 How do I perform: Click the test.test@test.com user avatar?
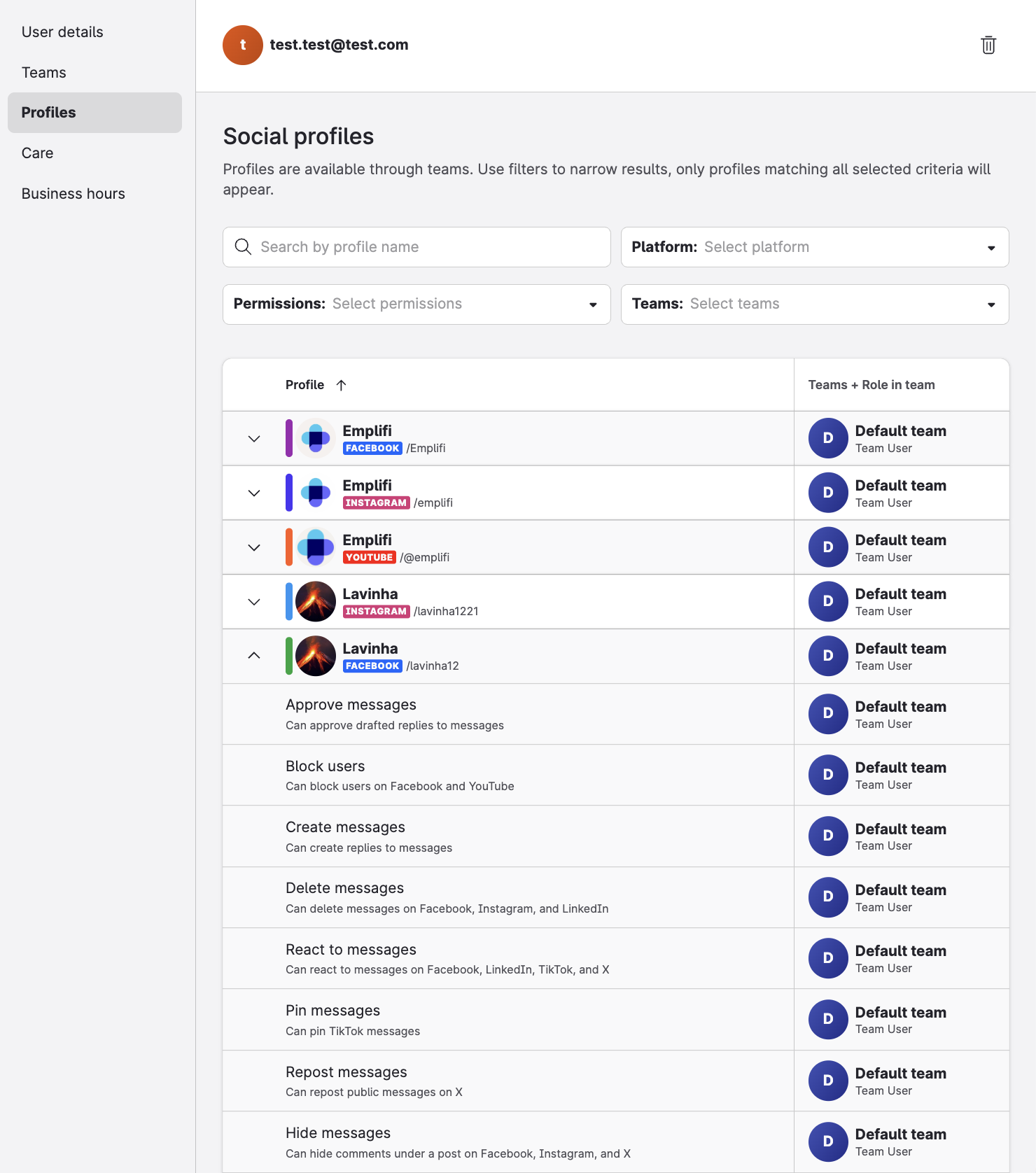[243, 45]
